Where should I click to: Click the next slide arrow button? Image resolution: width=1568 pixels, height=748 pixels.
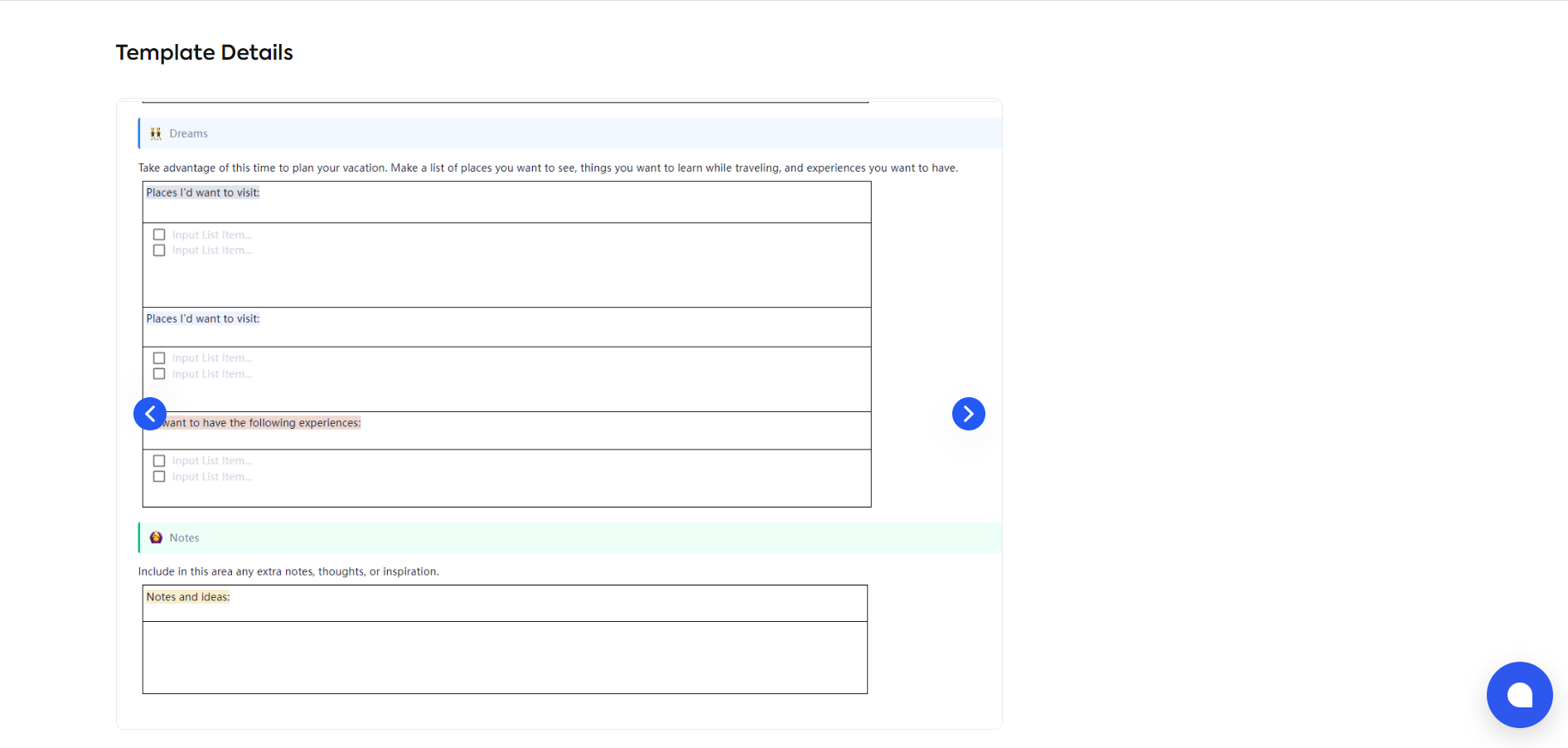968,414
